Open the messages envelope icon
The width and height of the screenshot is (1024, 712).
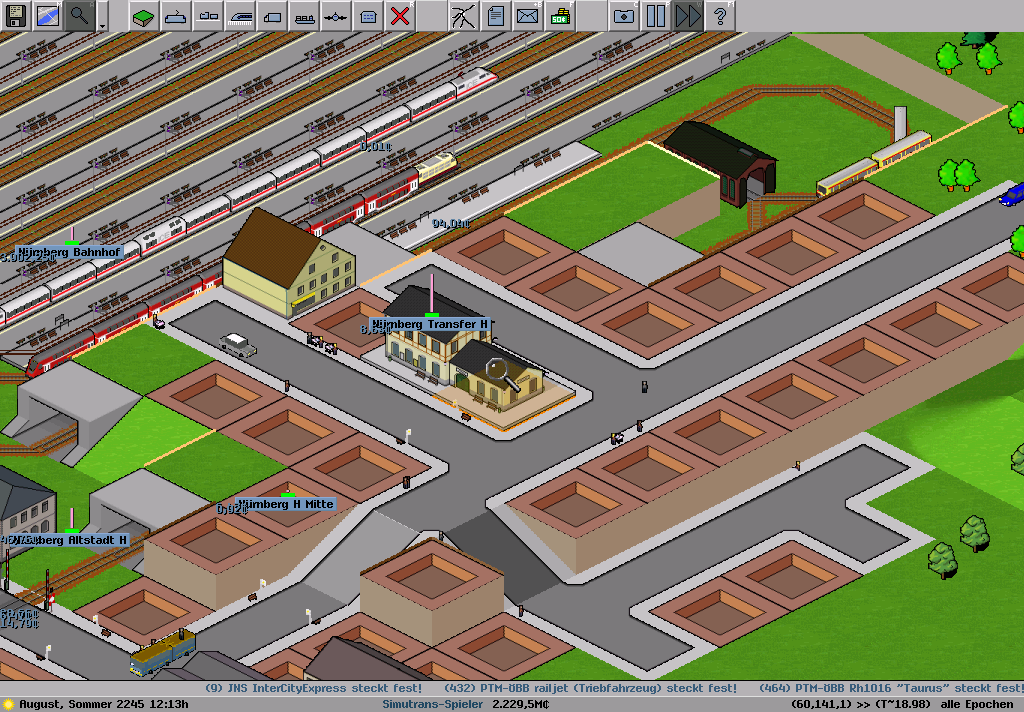click(527, 15)
